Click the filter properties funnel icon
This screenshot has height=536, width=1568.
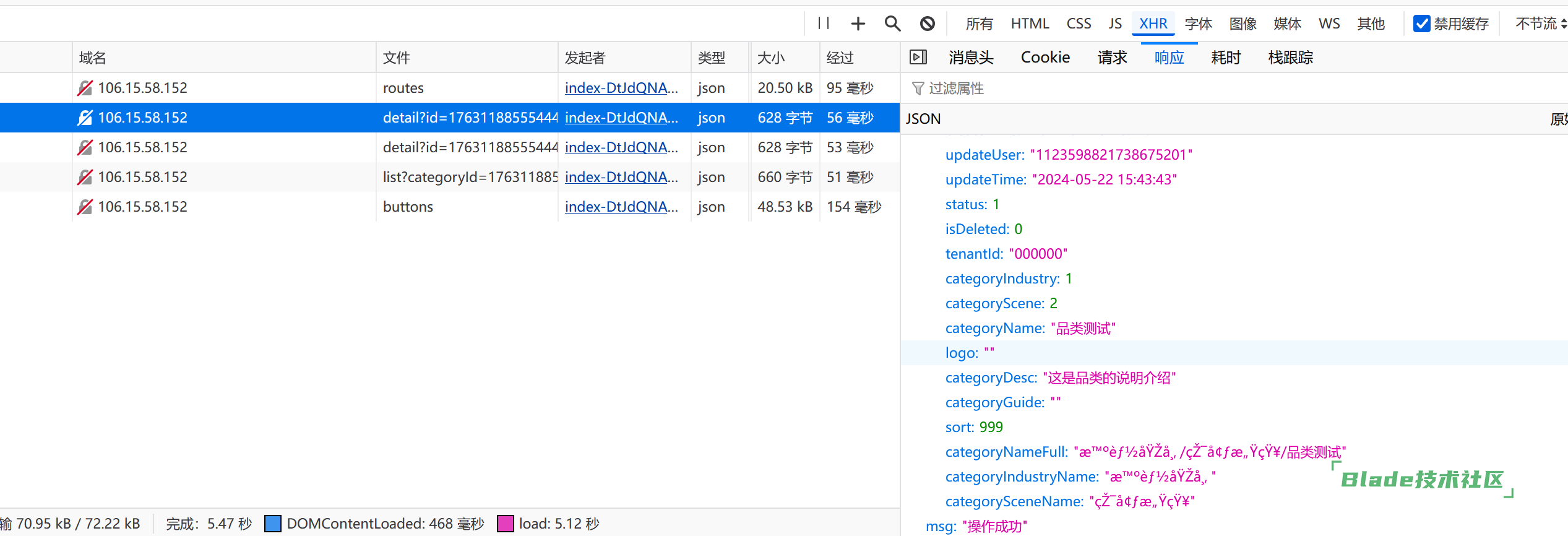(x=918, y=89)
